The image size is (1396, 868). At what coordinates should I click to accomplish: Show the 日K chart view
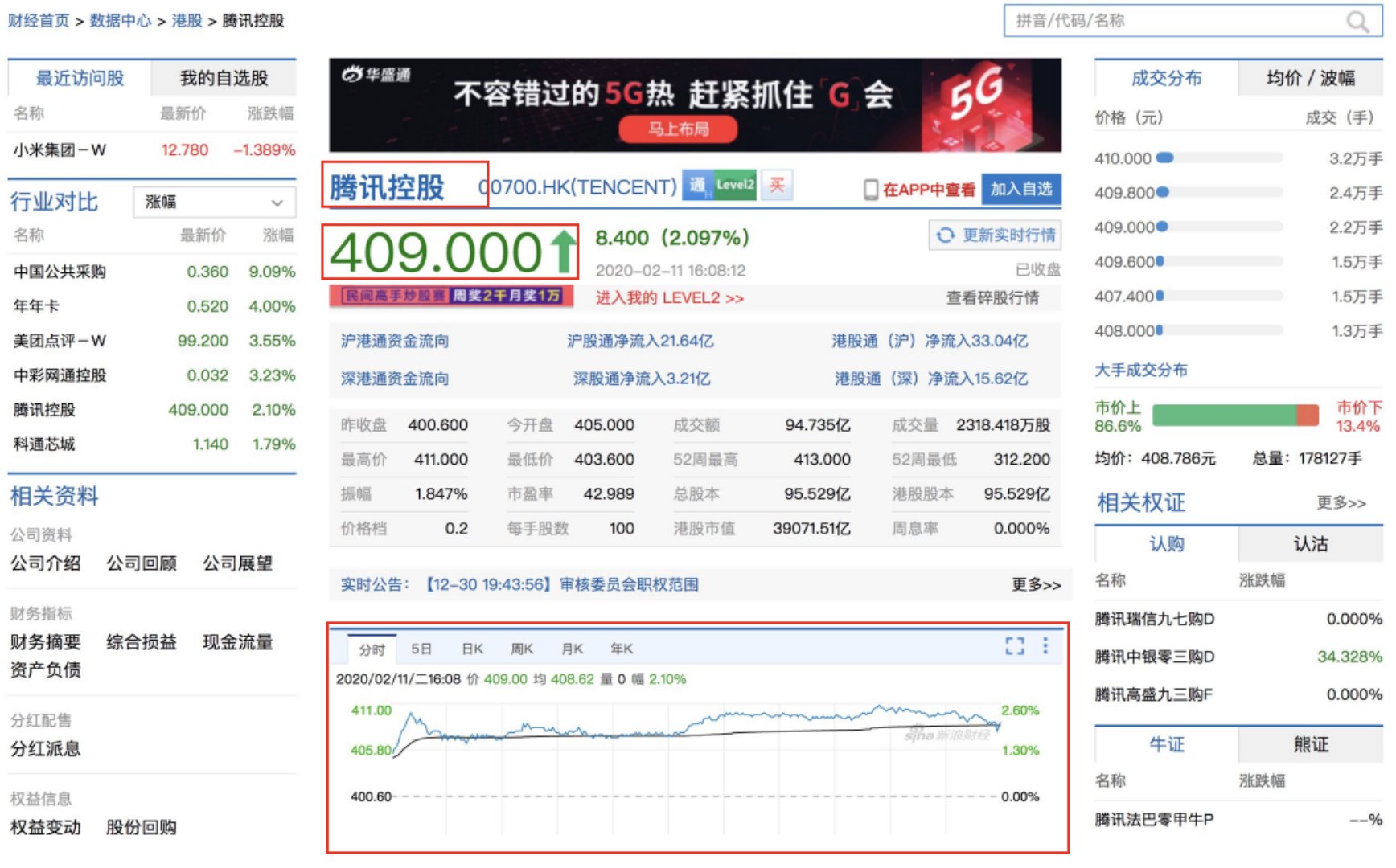(x=473, y=649)
